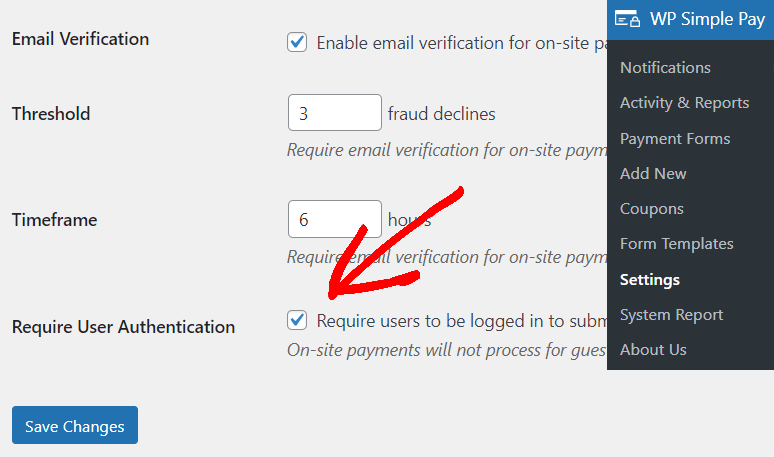Click the Threshold fraud declines input
Viewport: 774px width, 457px height.
click(x=335, y=113)
